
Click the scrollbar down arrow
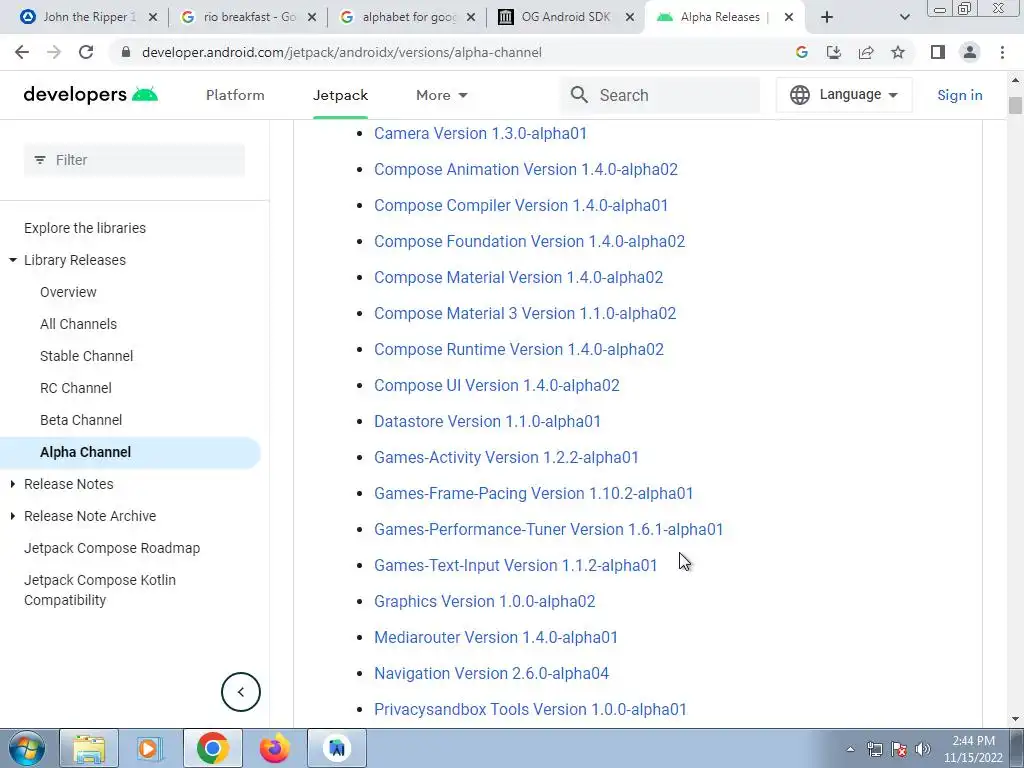1015,719
